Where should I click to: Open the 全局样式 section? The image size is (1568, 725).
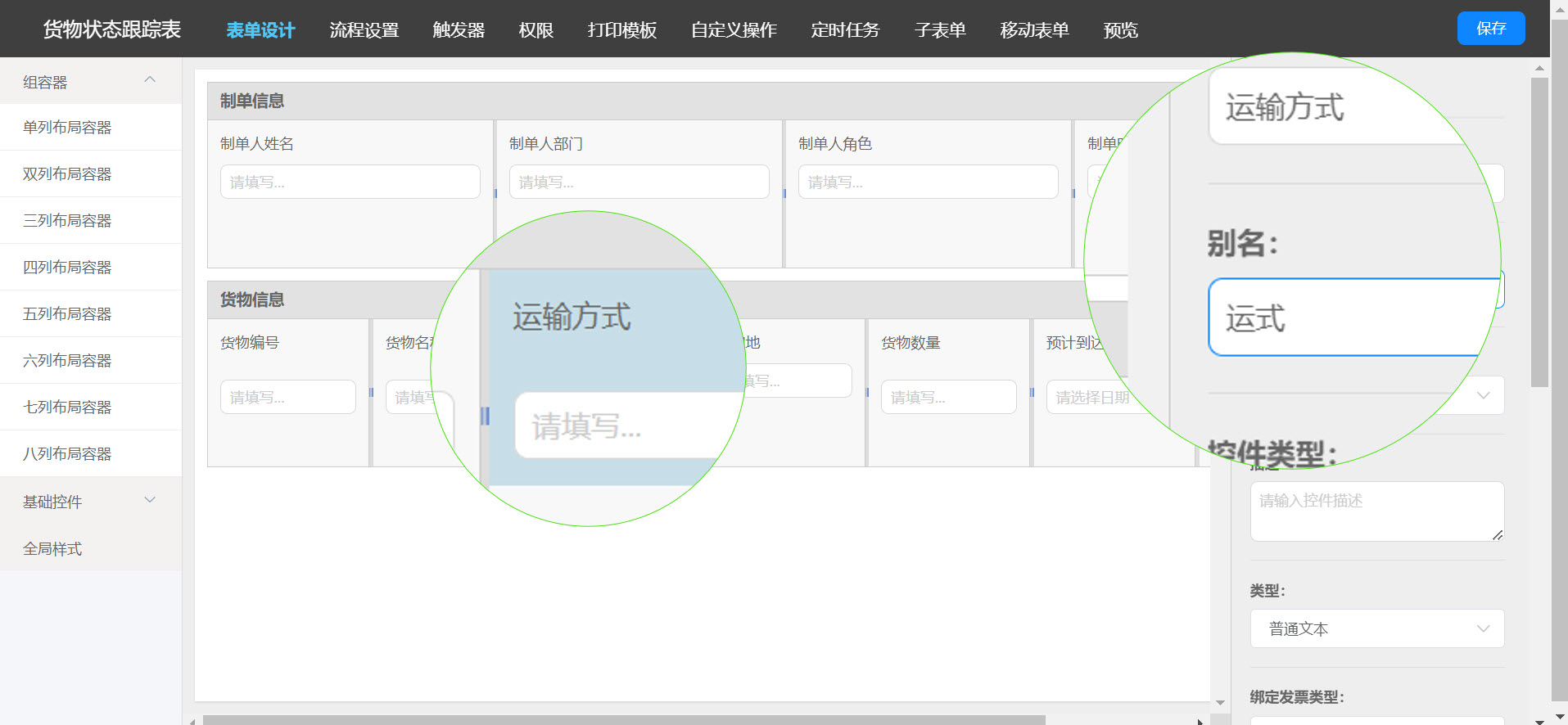tap(91, 548)
